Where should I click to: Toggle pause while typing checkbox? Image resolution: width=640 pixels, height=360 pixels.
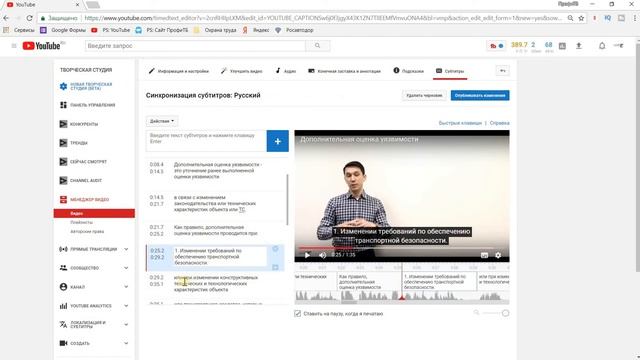point(298,313)
